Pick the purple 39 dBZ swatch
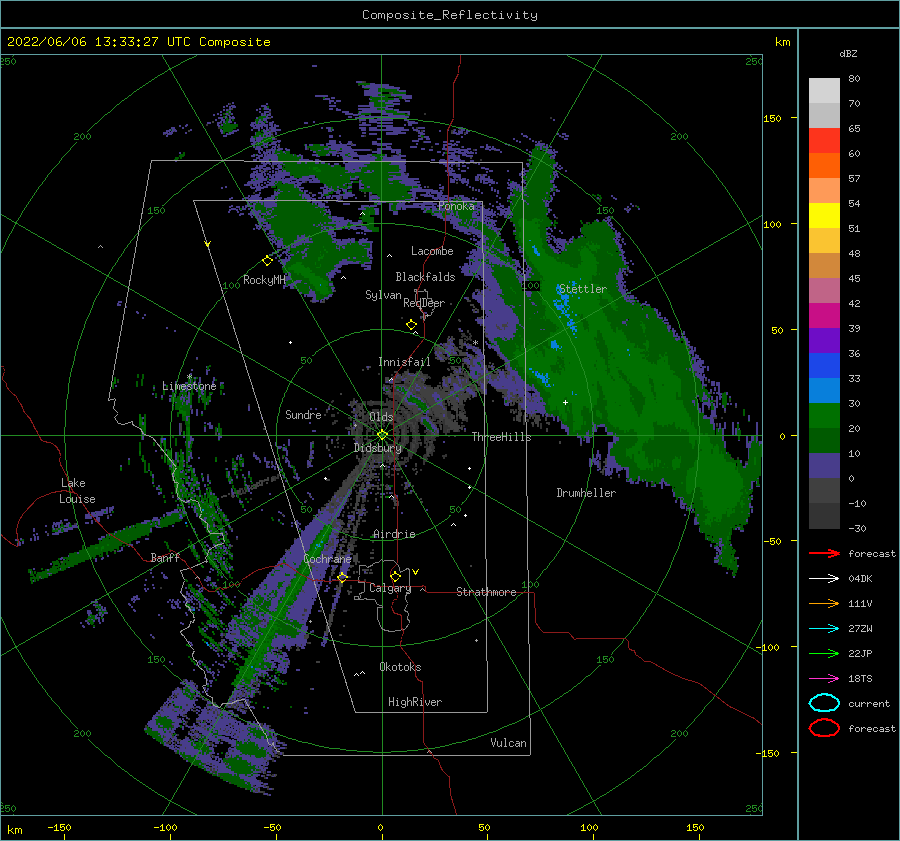The width and height of the screenshot is (900, 841). (824, 340)
